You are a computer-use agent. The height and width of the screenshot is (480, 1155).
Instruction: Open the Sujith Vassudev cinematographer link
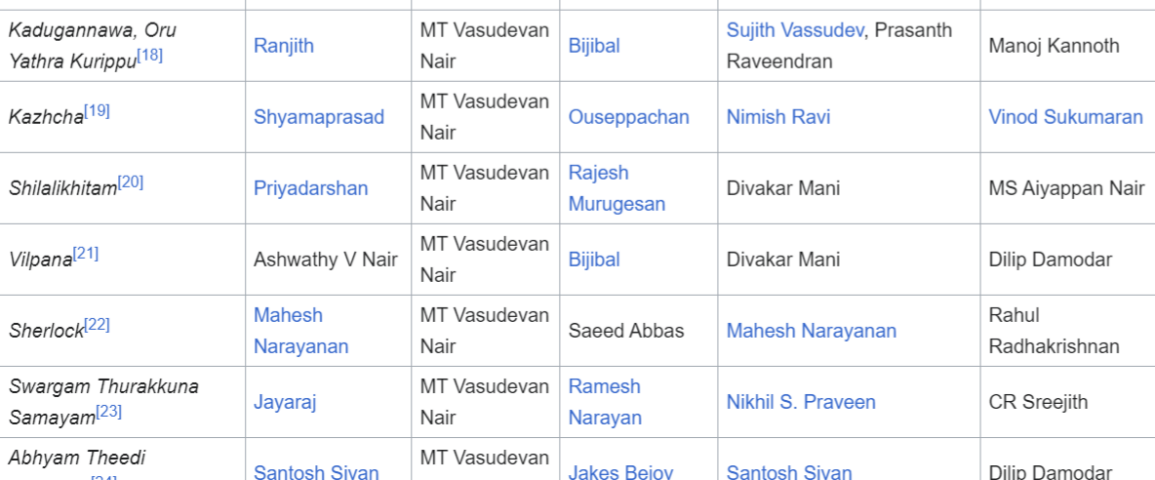(x=795, y=30)
